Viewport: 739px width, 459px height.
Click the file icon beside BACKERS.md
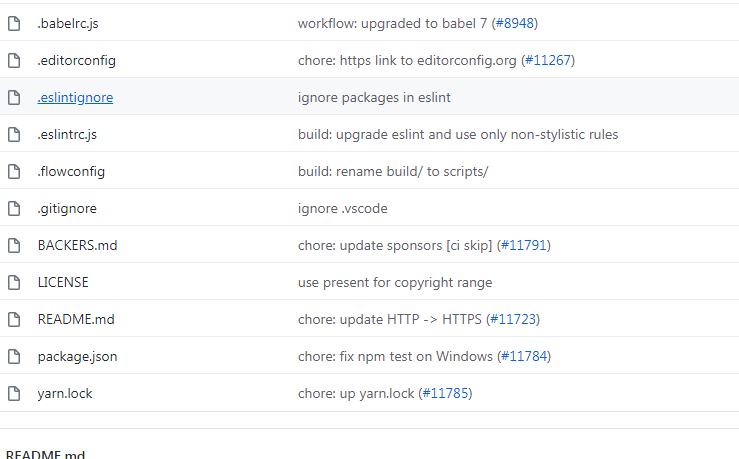coord(14,246)
